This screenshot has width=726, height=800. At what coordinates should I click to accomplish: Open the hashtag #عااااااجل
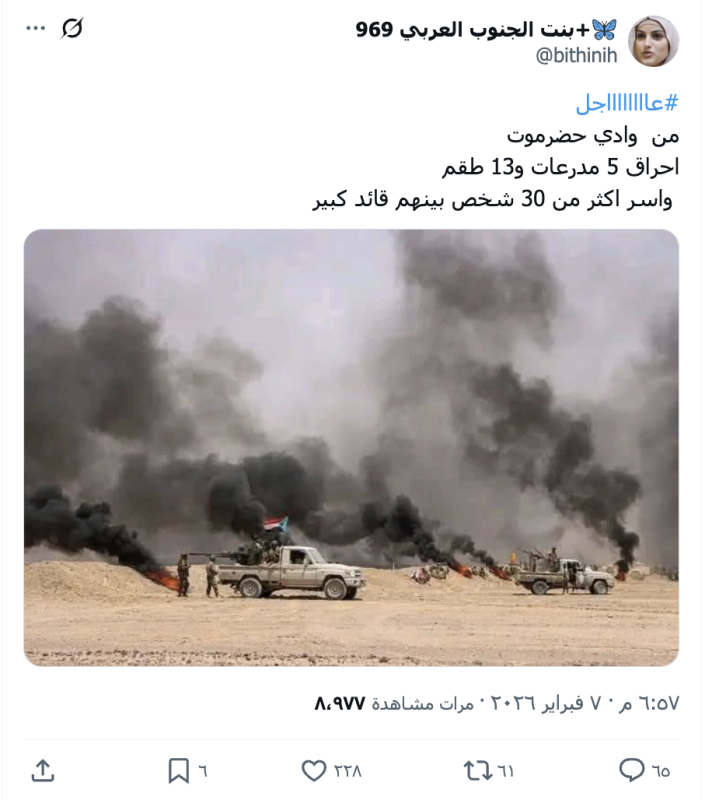click(627, 103)
